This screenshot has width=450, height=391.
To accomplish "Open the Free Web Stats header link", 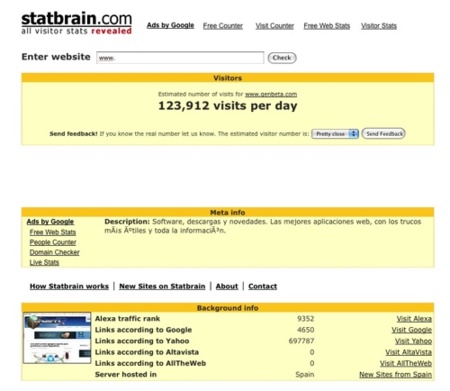I will click(327, 26).
